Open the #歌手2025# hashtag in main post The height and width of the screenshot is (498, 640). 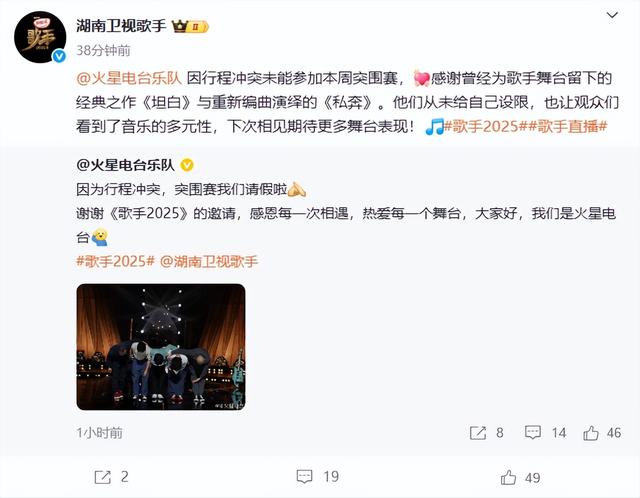482,127
